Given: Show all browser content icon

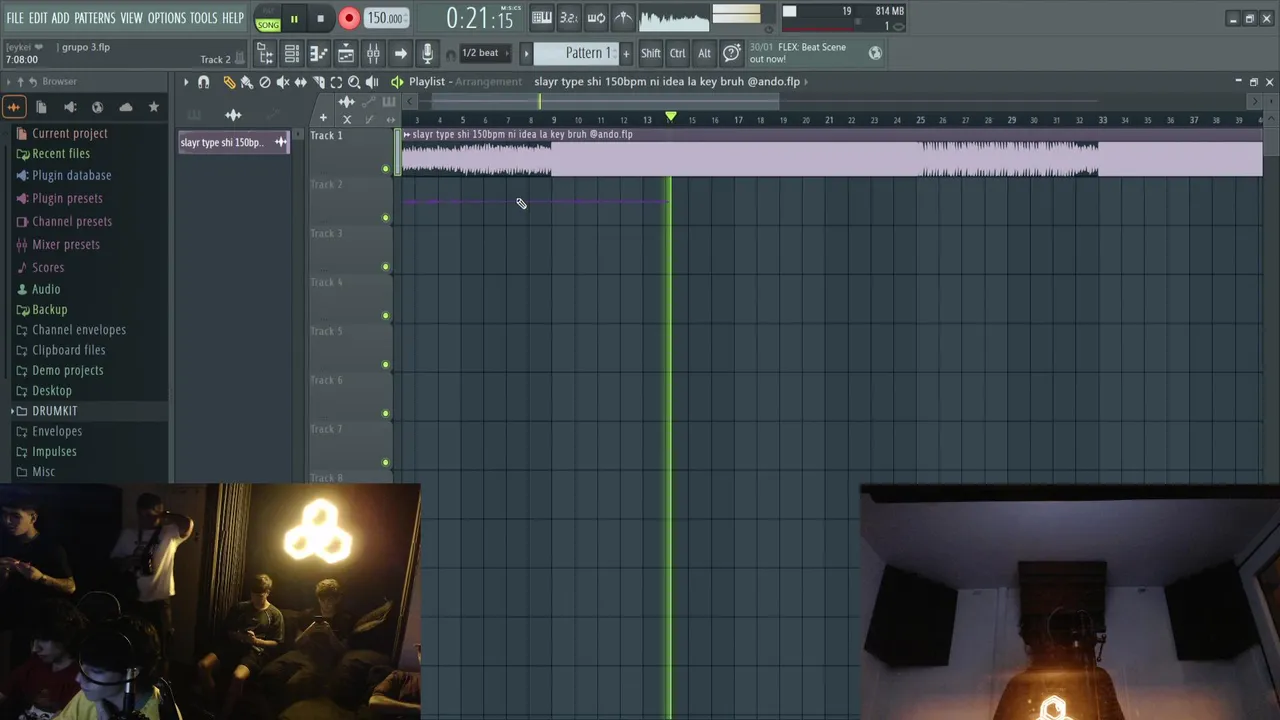Looking at the screenshot, I should 14,107.
